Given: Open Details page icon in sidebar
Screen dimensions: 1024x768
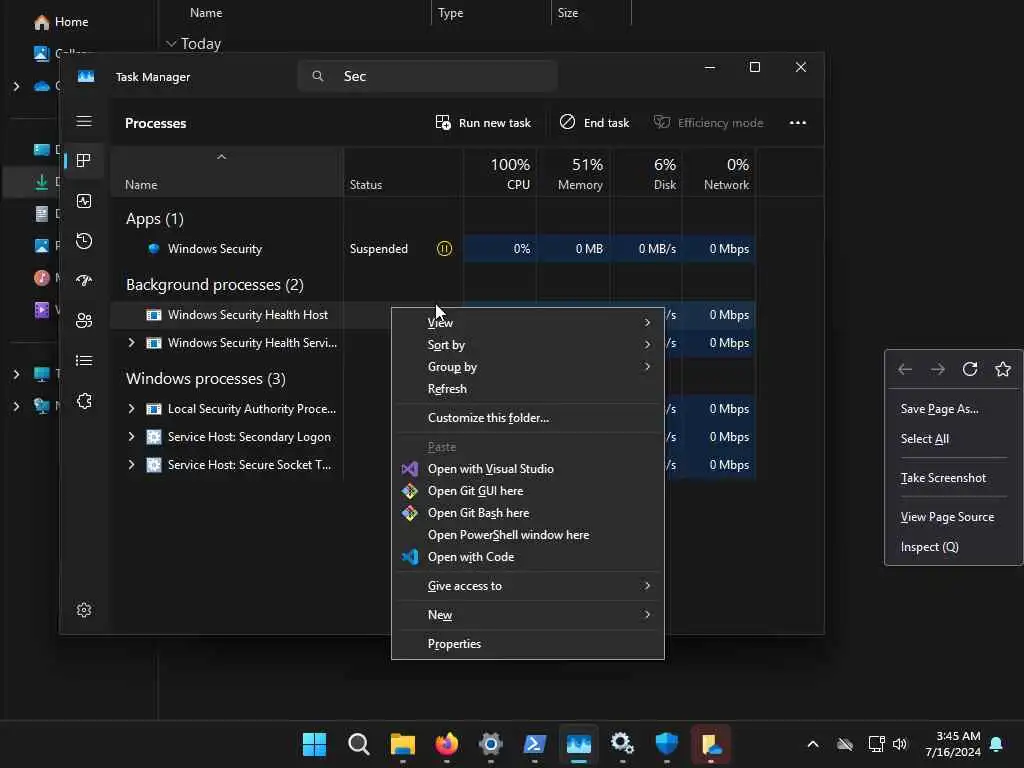Looking at the screenshot, I should (84, 360).
